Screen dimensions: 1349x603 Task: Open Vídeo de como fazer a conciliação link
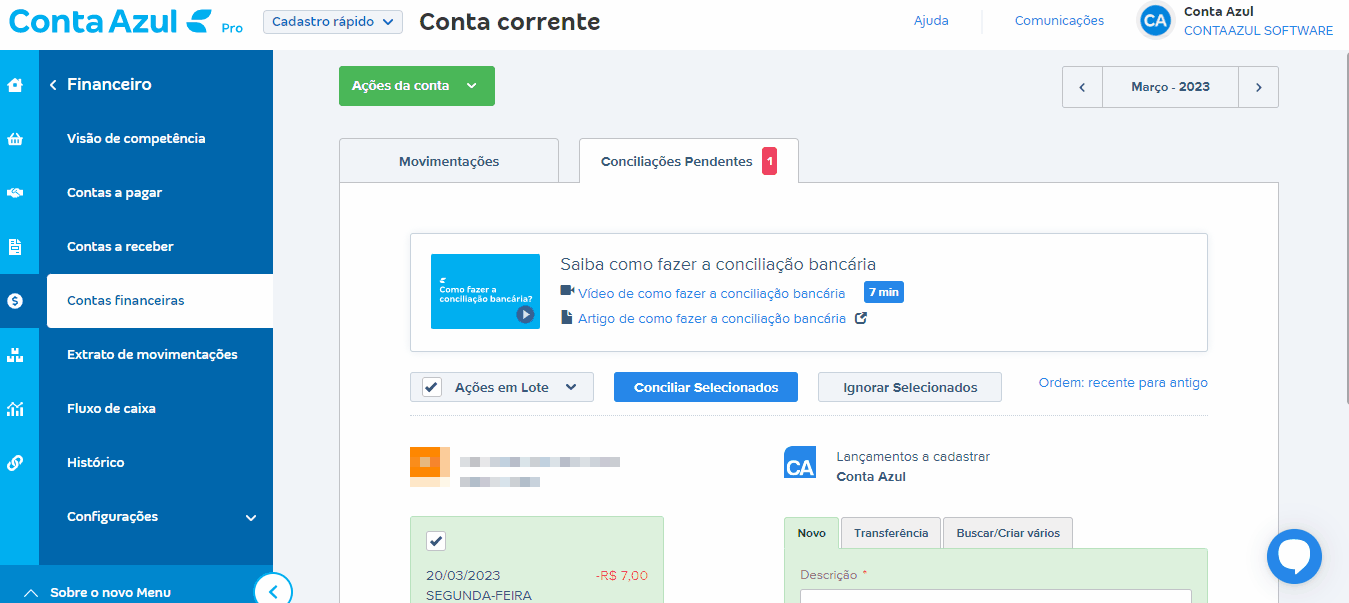coord(712,293)
